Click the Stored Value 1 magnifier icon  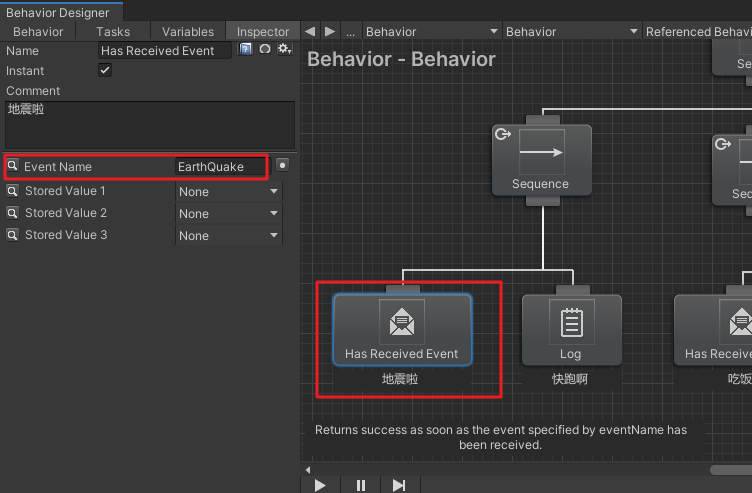tap(12, 191)
